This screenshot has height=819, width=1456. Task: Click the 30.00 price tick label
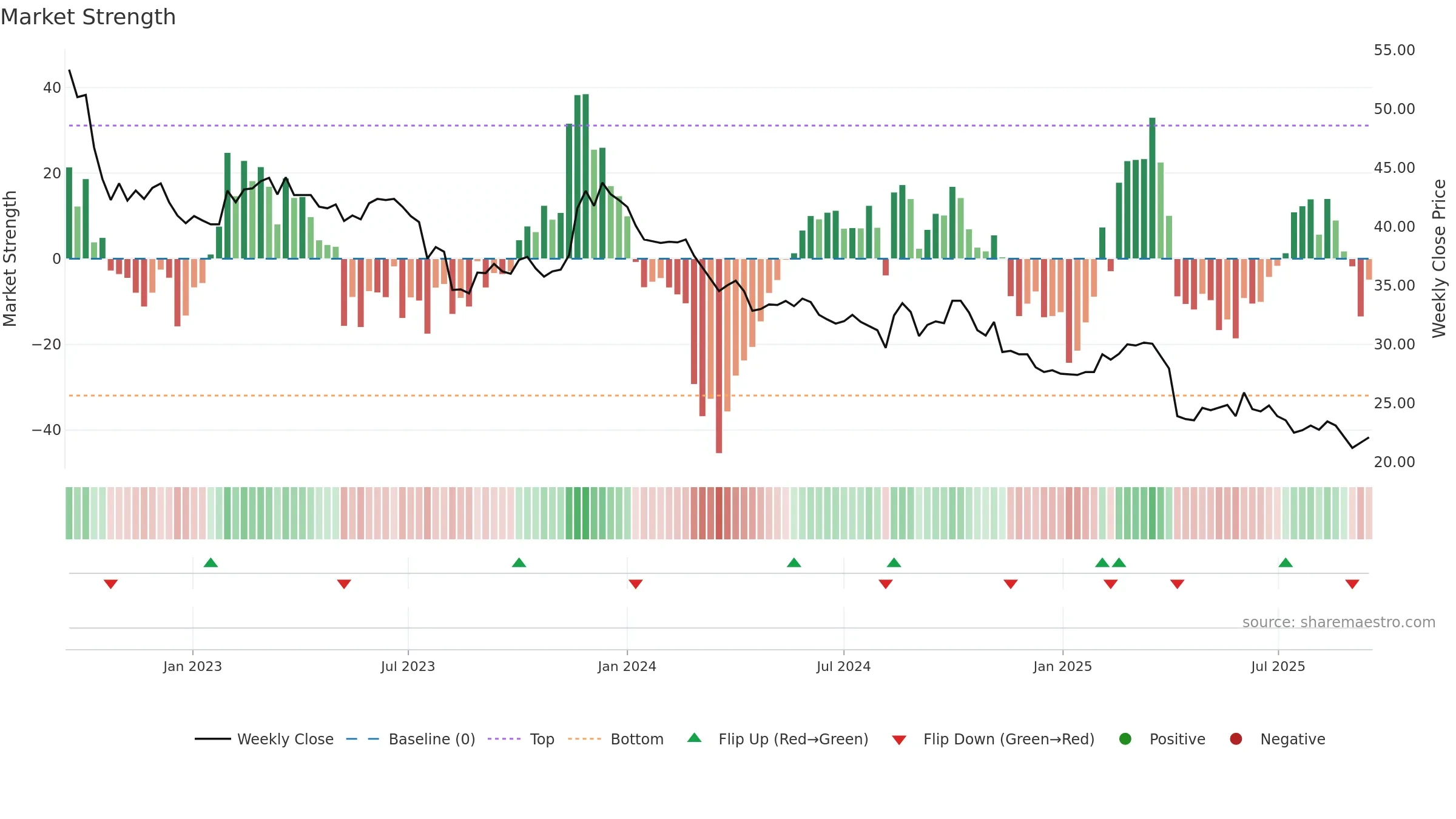click(x=1394, y=345)
